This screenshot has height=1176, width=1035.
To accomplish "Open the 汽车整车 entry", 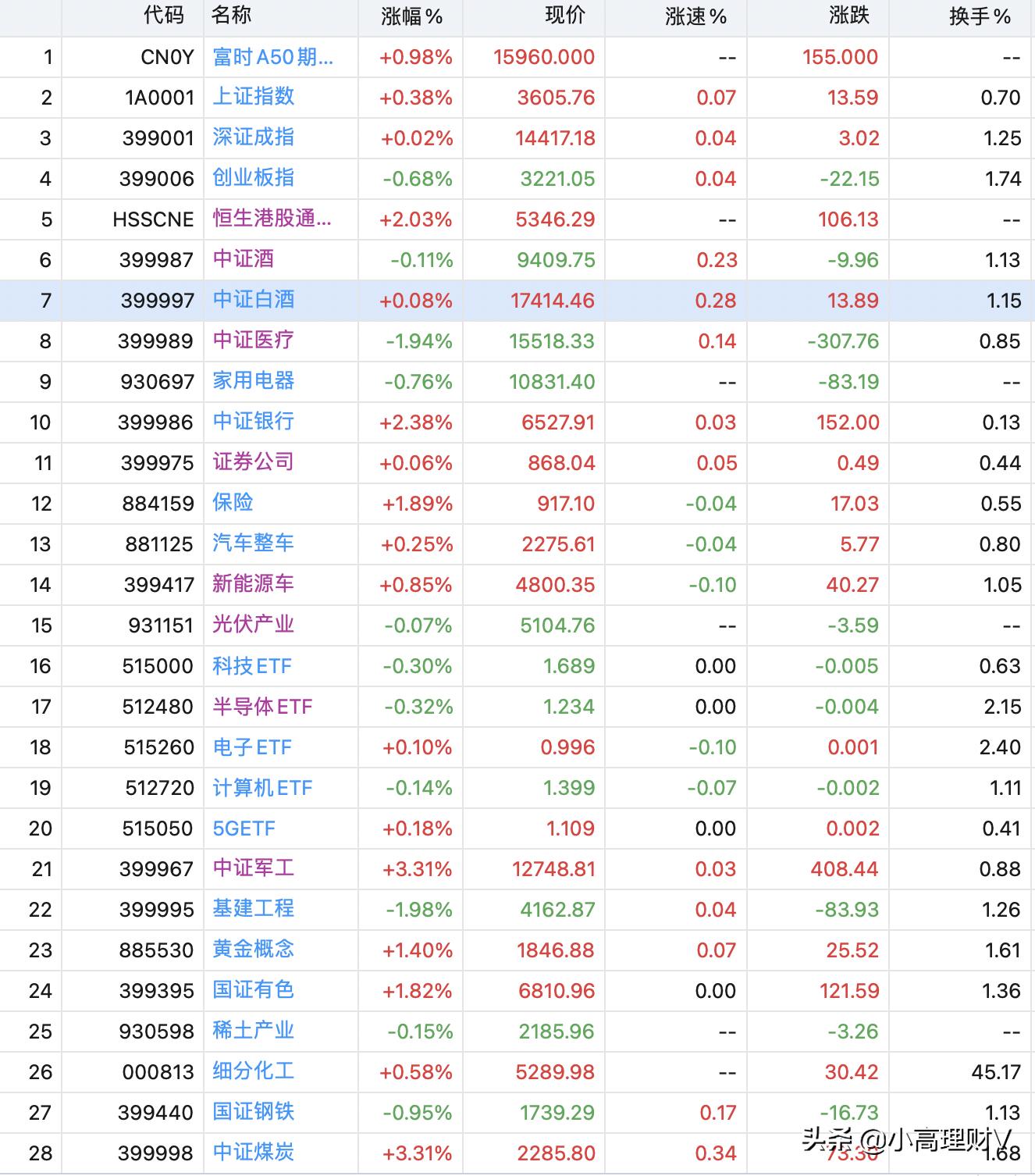I will (254, 543).
